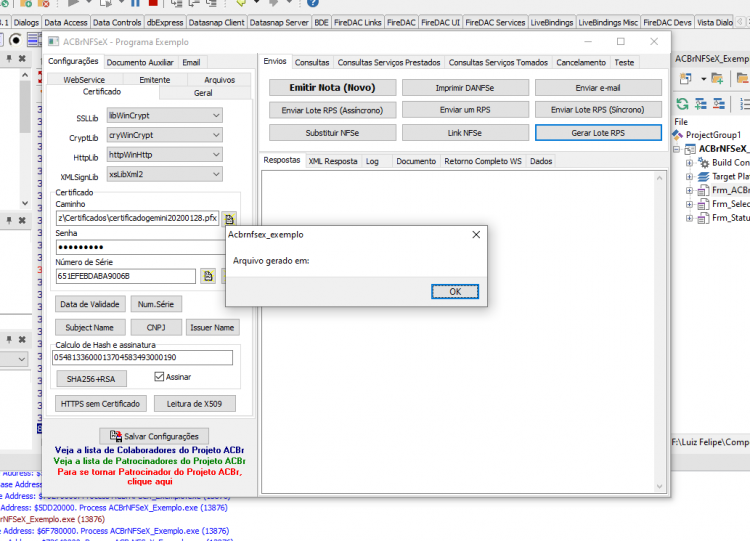Click the Leitura de X509 button
Viewport: 750px width, 541px height.
tap(194, 404)
